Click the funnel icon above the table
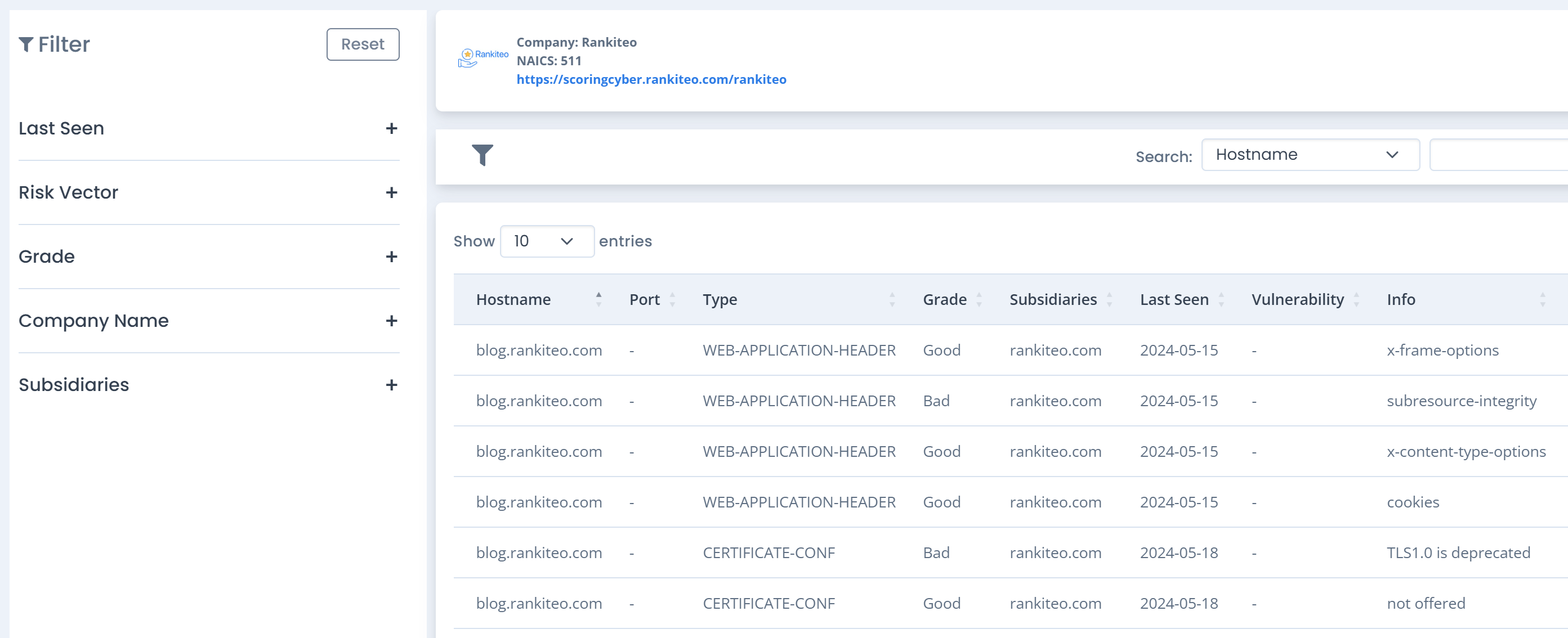The image size is (1568, 638). (x=482, y=155)
